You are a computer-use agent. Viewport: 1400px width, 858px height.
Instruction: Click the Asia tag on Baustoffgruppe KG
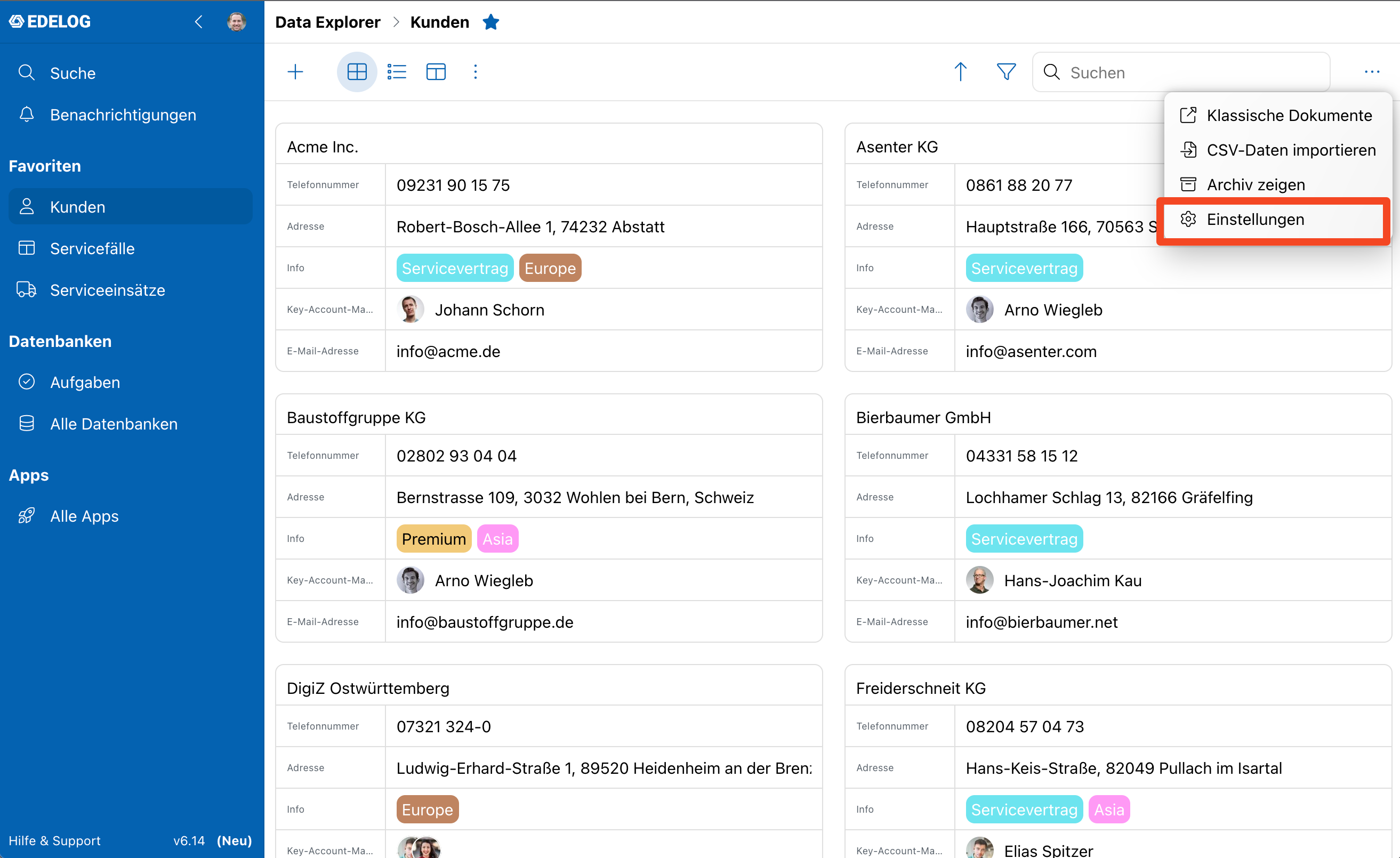click(497, 538)
